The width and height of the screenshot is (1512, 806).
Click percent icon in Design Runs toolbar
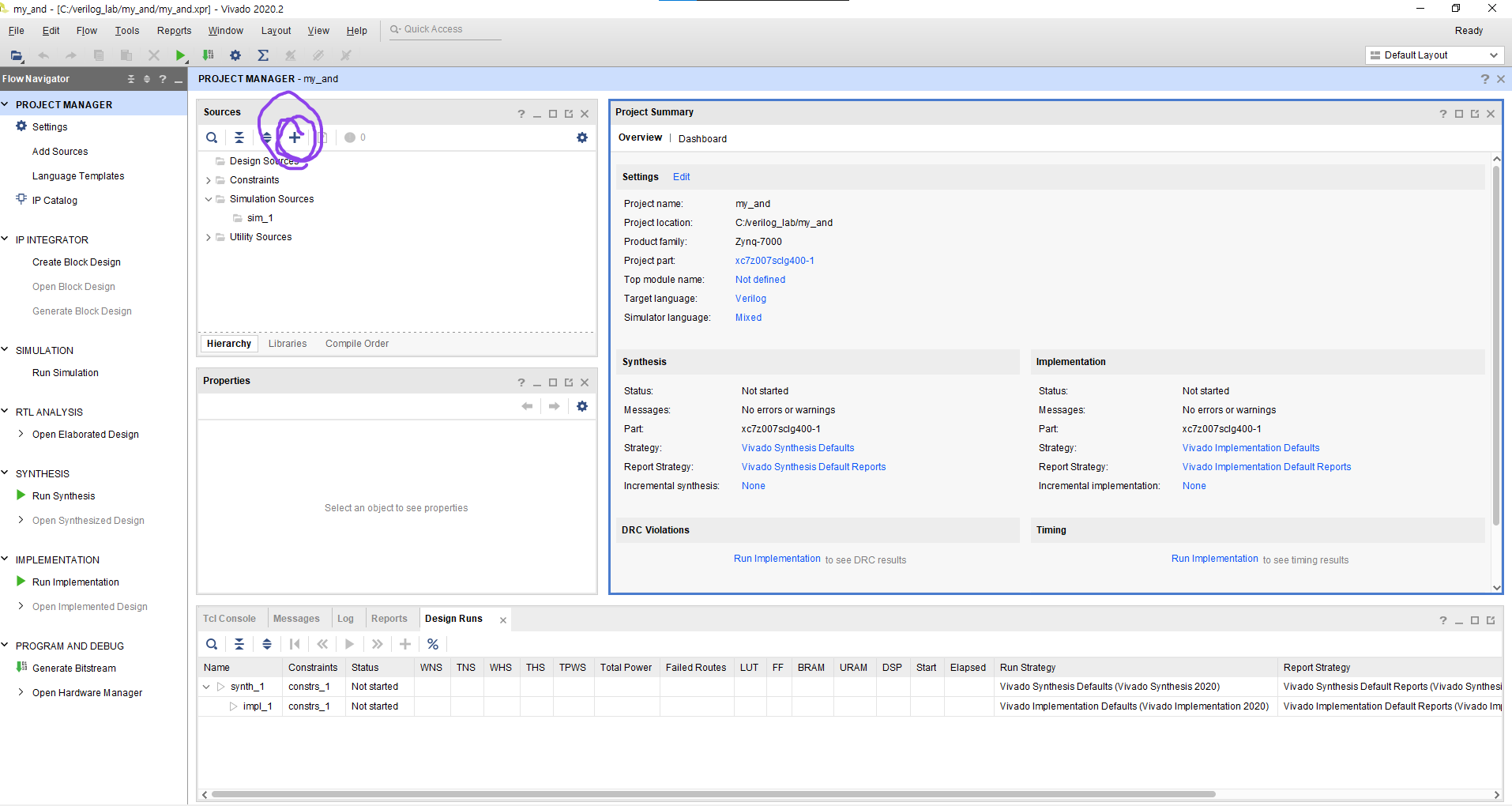click(433, 644)
